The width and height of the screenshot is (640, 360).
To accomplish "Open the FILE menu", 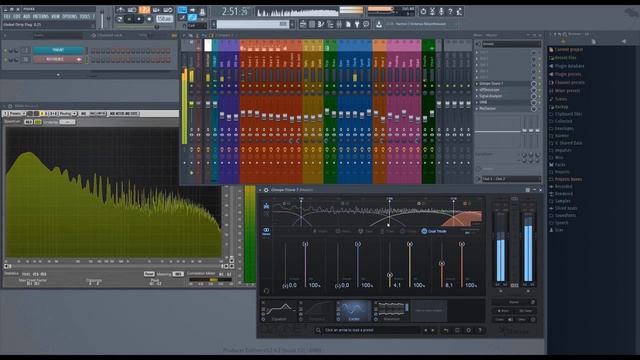I will 7,17.
